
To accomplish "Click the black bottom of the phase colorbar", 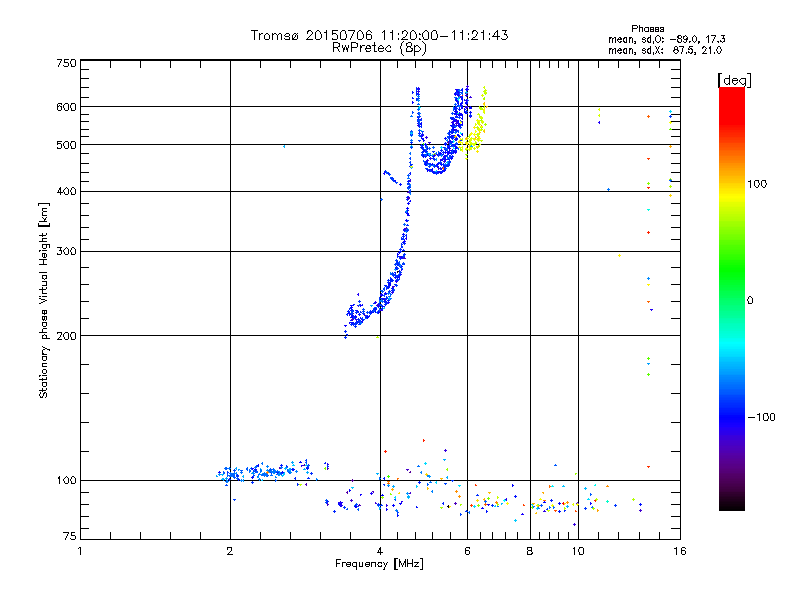I will pyautogui.click(x=732, y=503).
